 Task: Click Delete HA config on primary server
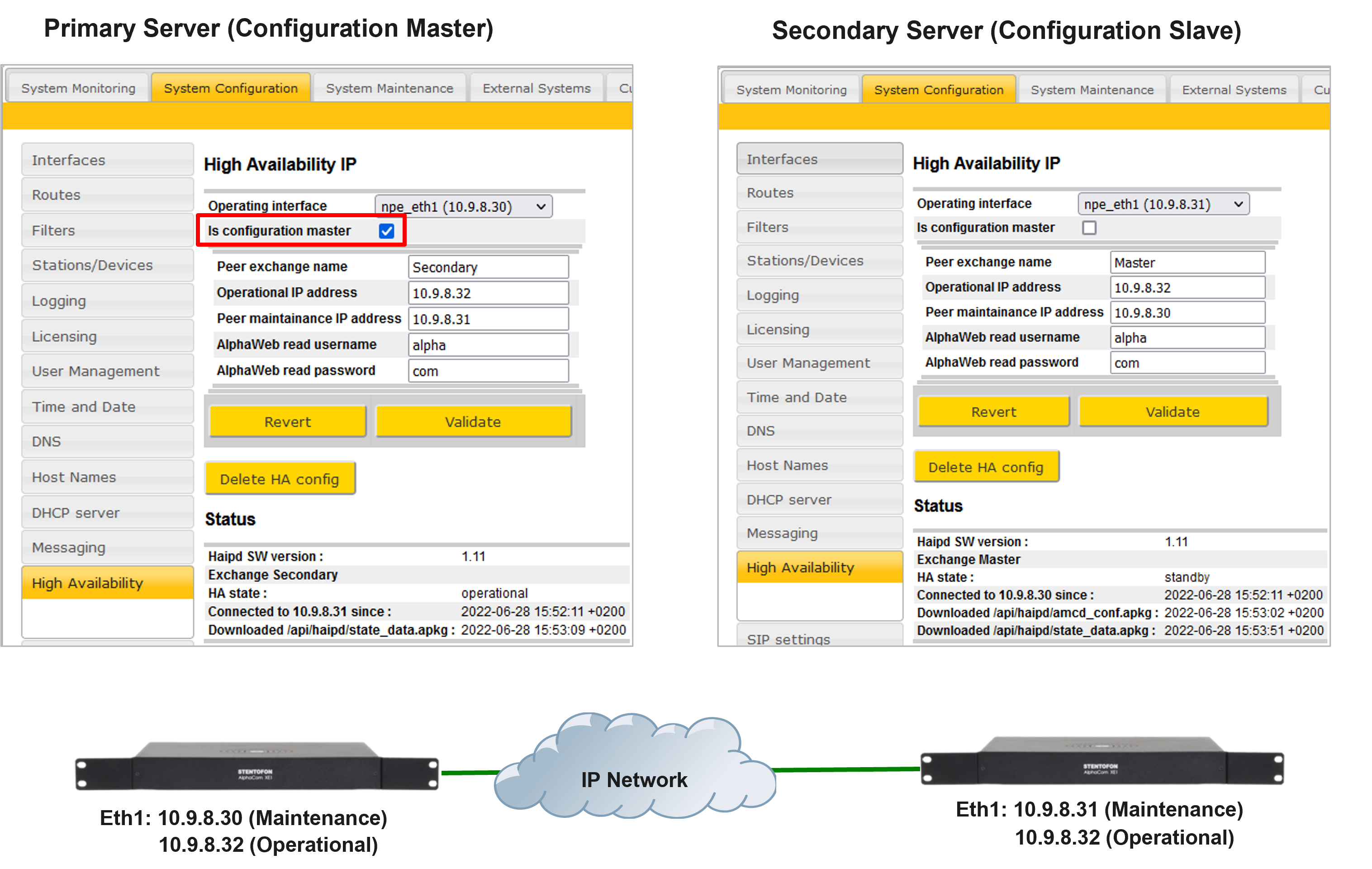[280, 479]
